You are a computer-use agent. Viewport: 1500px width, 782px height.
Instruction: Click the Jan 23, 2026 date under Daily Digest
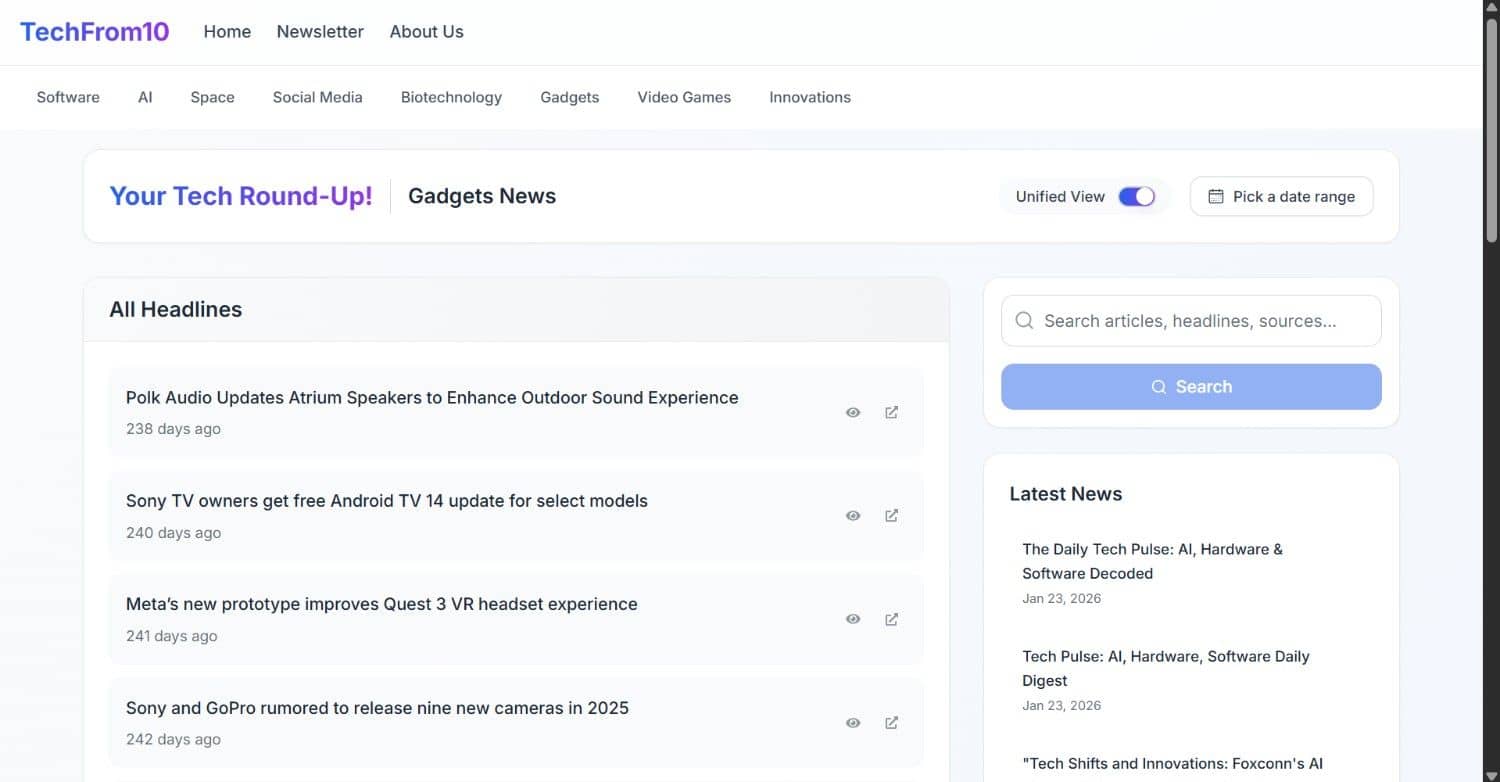pyautogui.click(x=1061, y=706)
